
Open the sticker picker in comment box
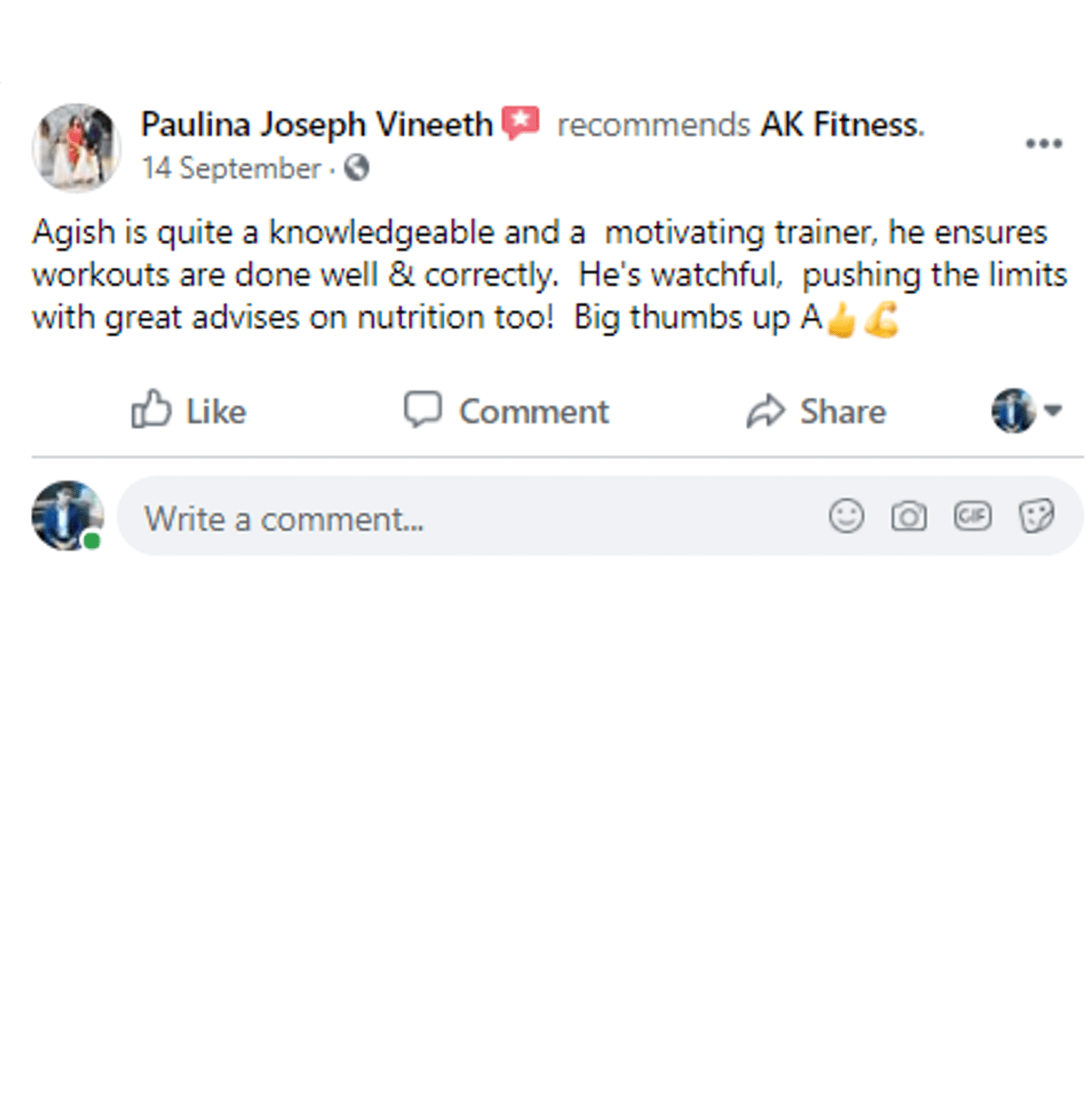coord(1036,516)
